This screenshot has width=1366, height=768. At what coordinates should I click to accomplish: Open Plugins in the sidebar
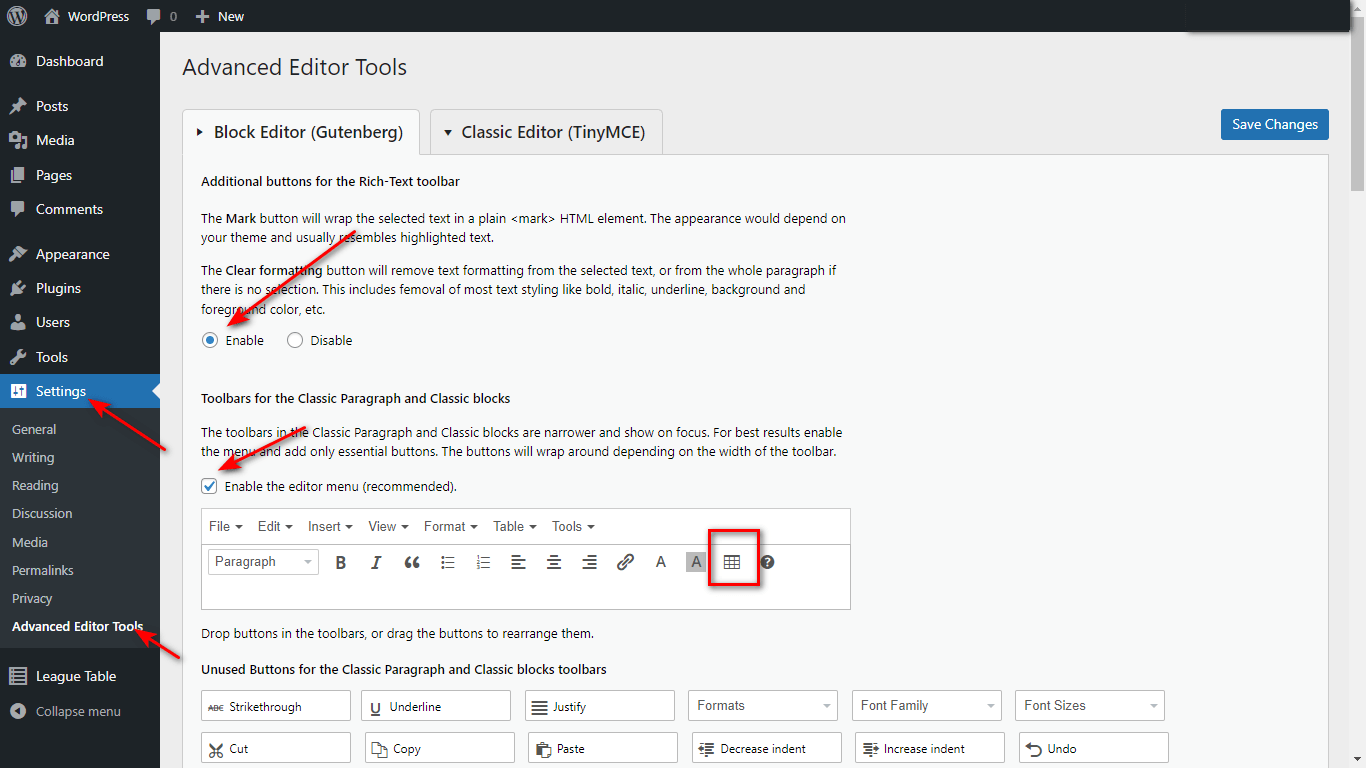click(x=80, y=288)
